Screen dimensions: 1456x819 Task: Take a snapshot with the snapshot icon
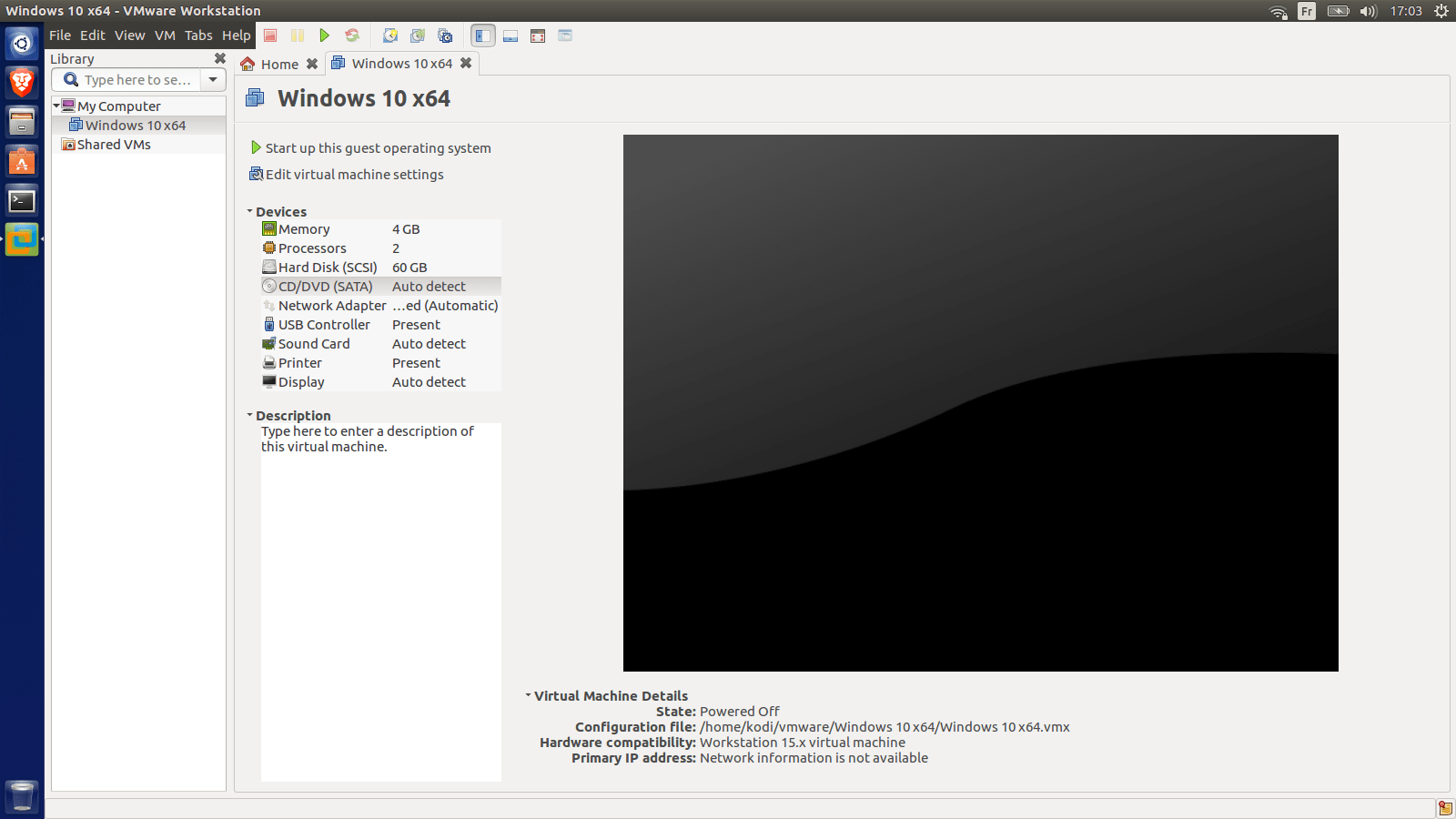[x=390, y=35]
